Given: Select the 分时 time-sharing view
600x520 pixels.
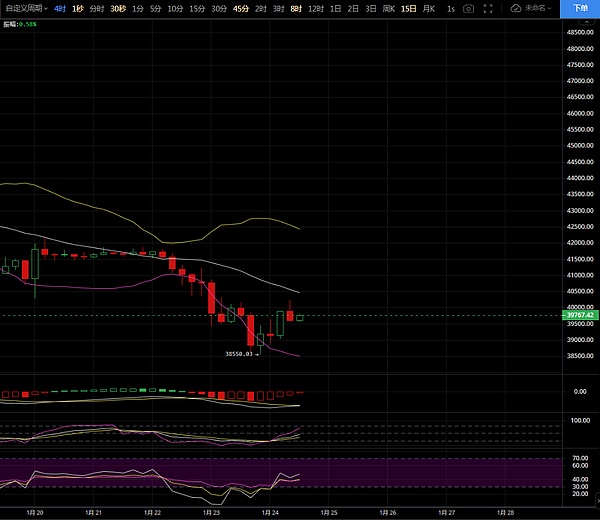Looking at the screenshot, I should [97, 8].
